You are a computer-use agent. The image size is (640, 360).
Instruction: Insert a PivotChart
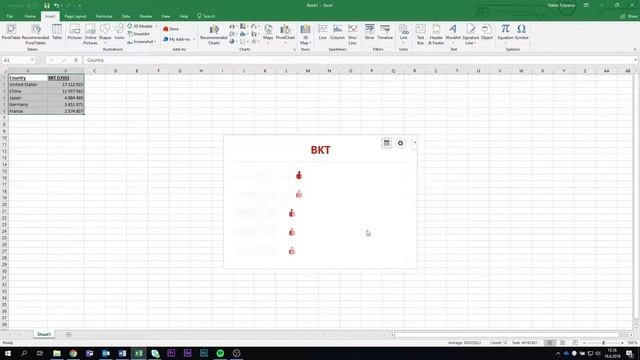[285, 33]
